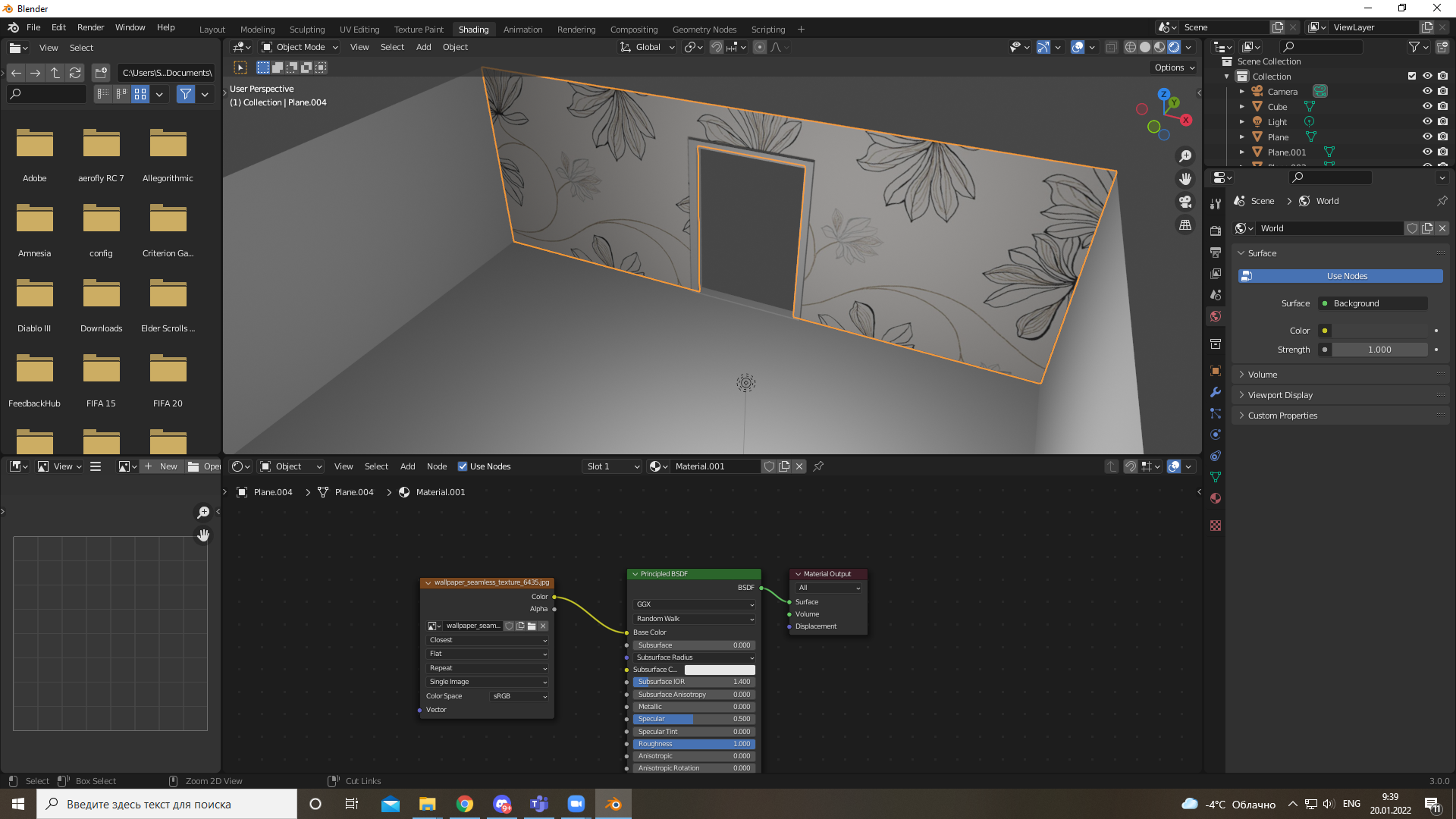Open Color Space sRGB dropdown
The width and height of the screenshot is (1456, 819).
[519, 696]
